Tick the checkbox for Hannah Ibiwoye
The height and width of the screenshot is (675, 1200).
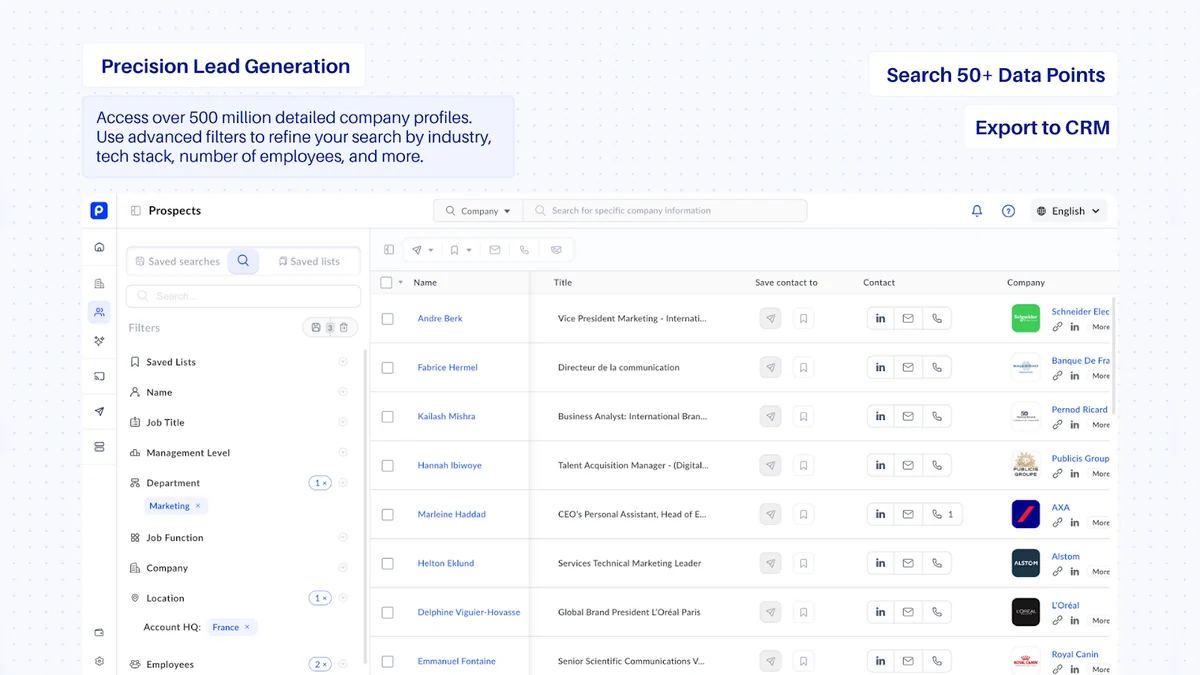388,466
